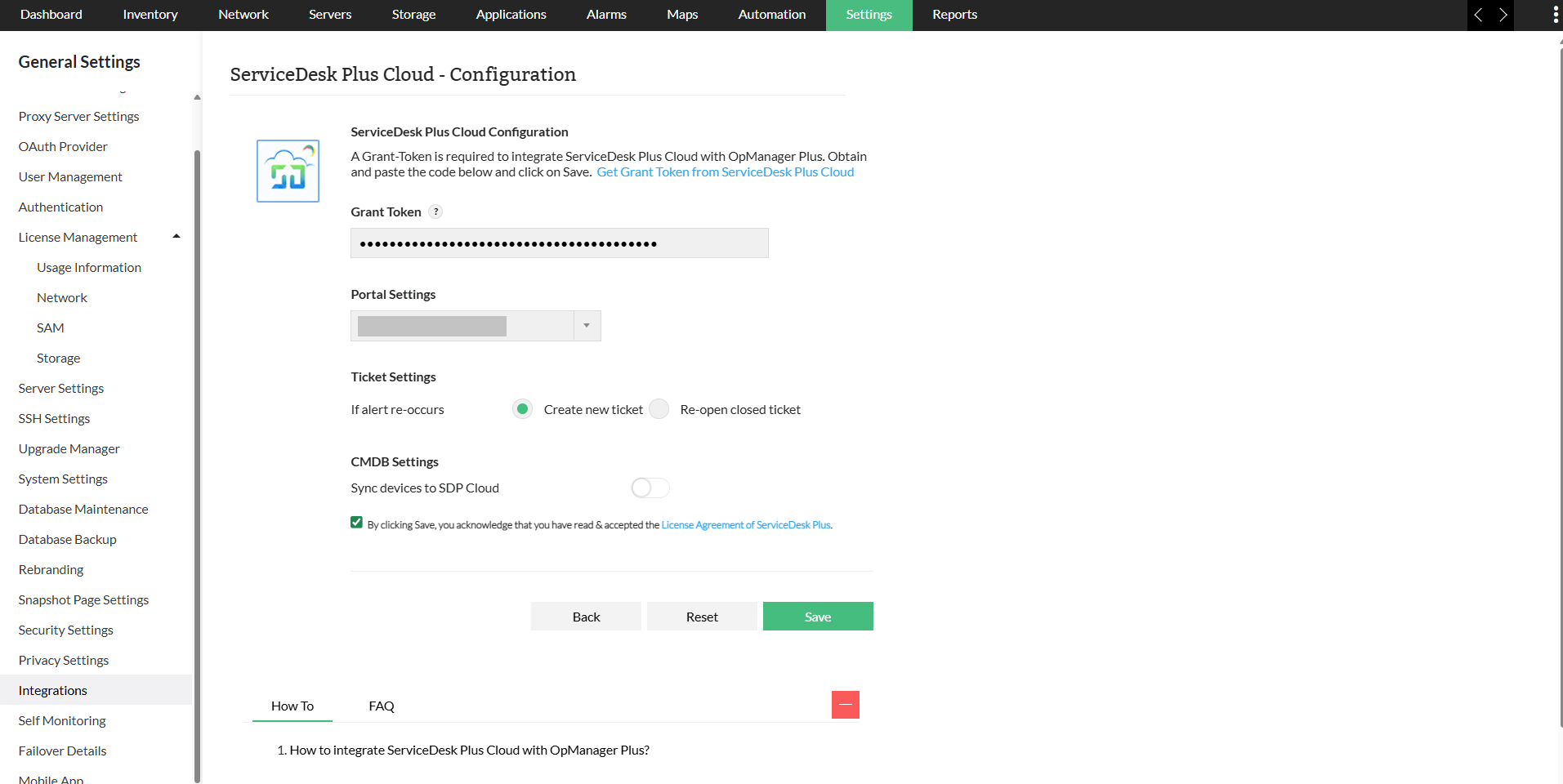The width and height of the screenshot is (1563, 784).
Task: Open User Management
Action: point(70,176)
